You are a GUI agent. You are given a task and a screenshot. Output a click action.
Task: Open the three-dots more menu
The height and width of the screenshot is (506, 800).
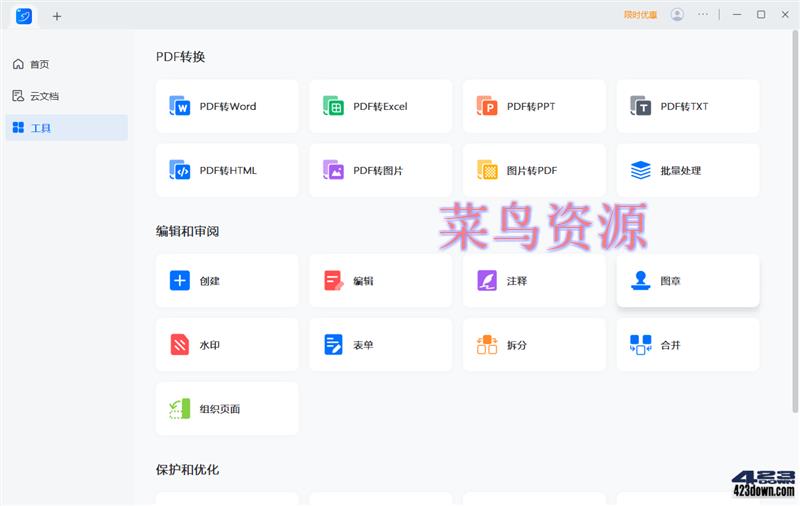click(x=703, y=14)
